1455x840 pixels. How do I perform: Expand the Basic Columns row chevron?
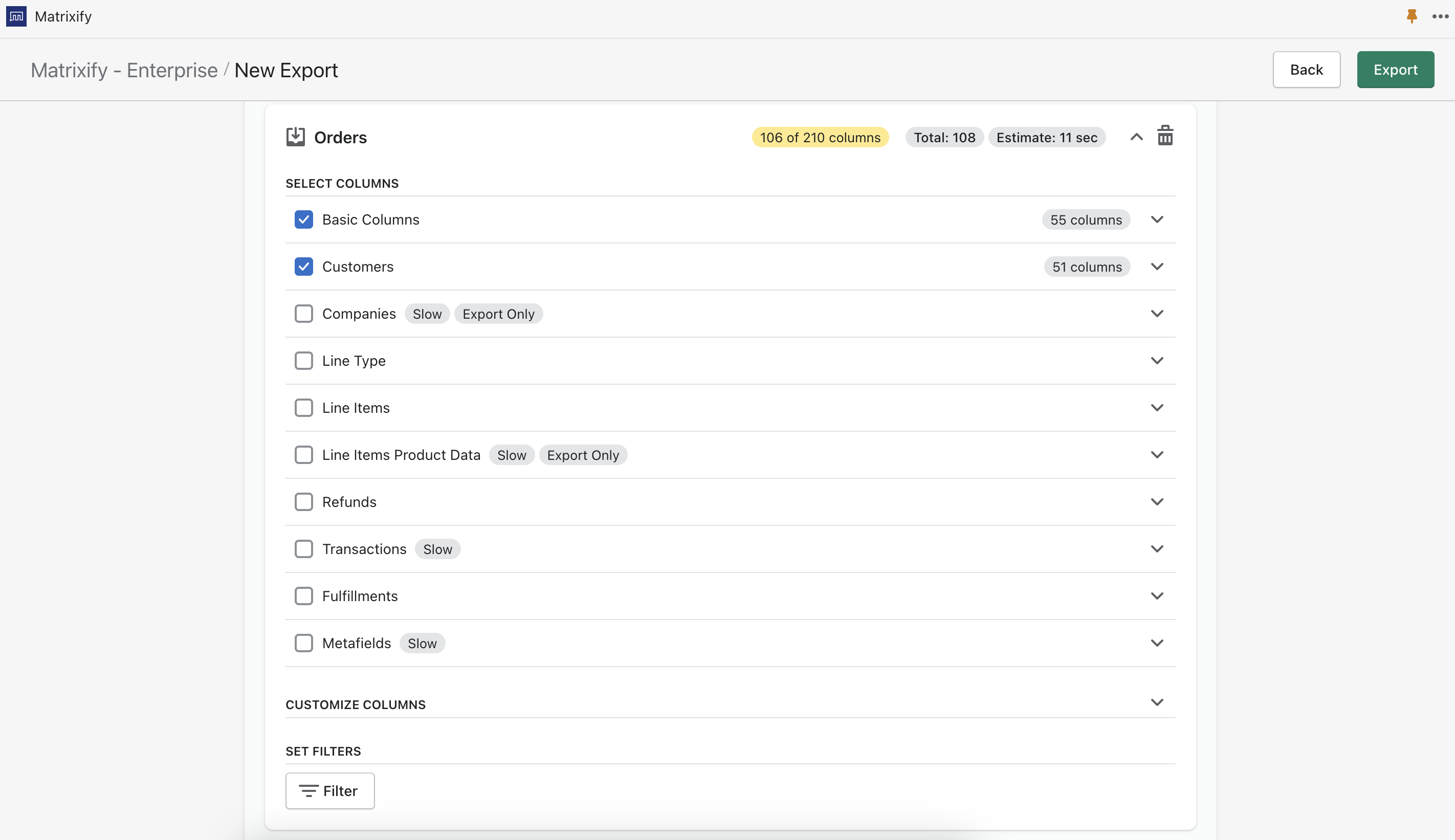(1157, 219)
